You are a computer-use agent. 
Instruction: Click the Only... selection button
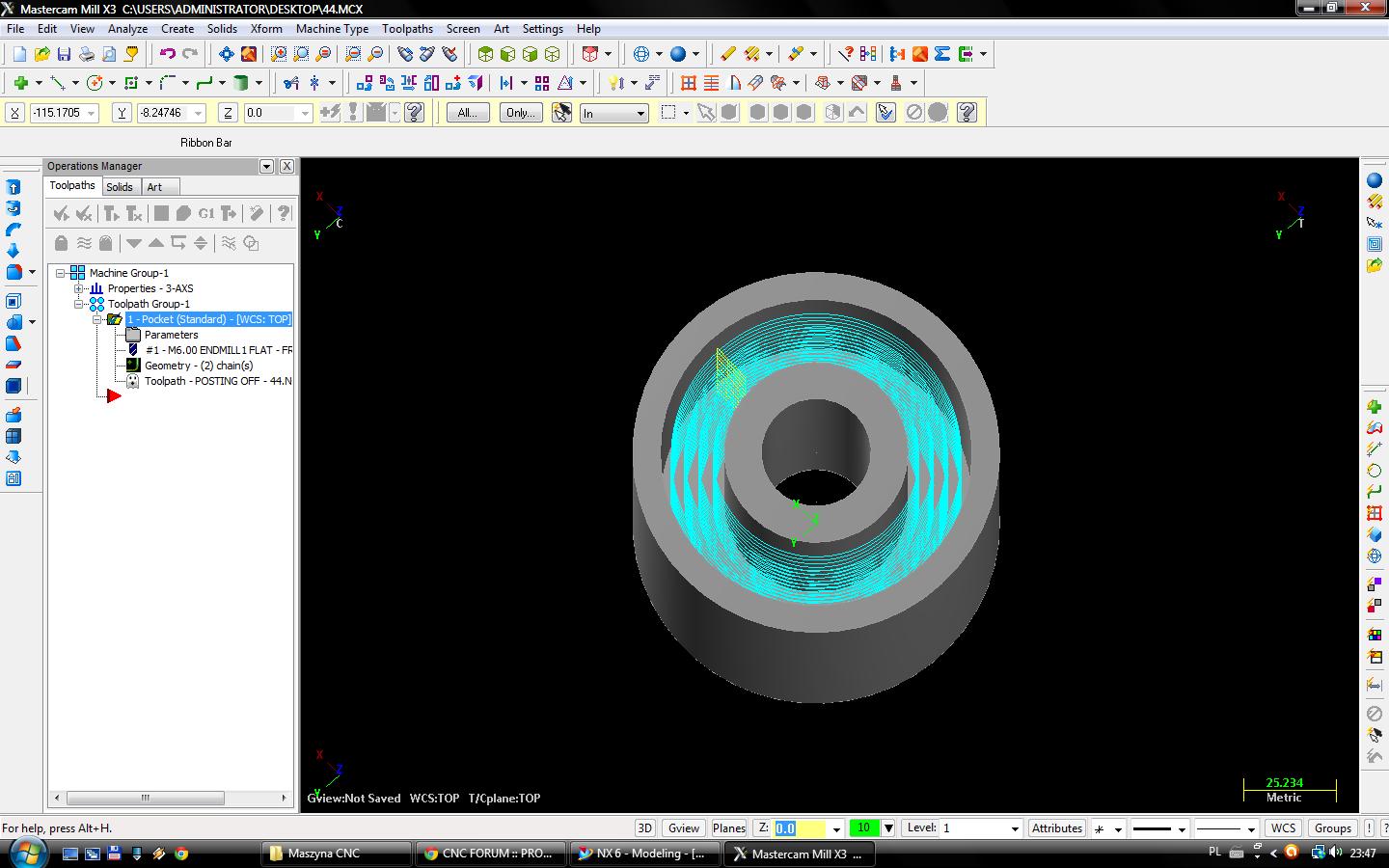point(521,113)
